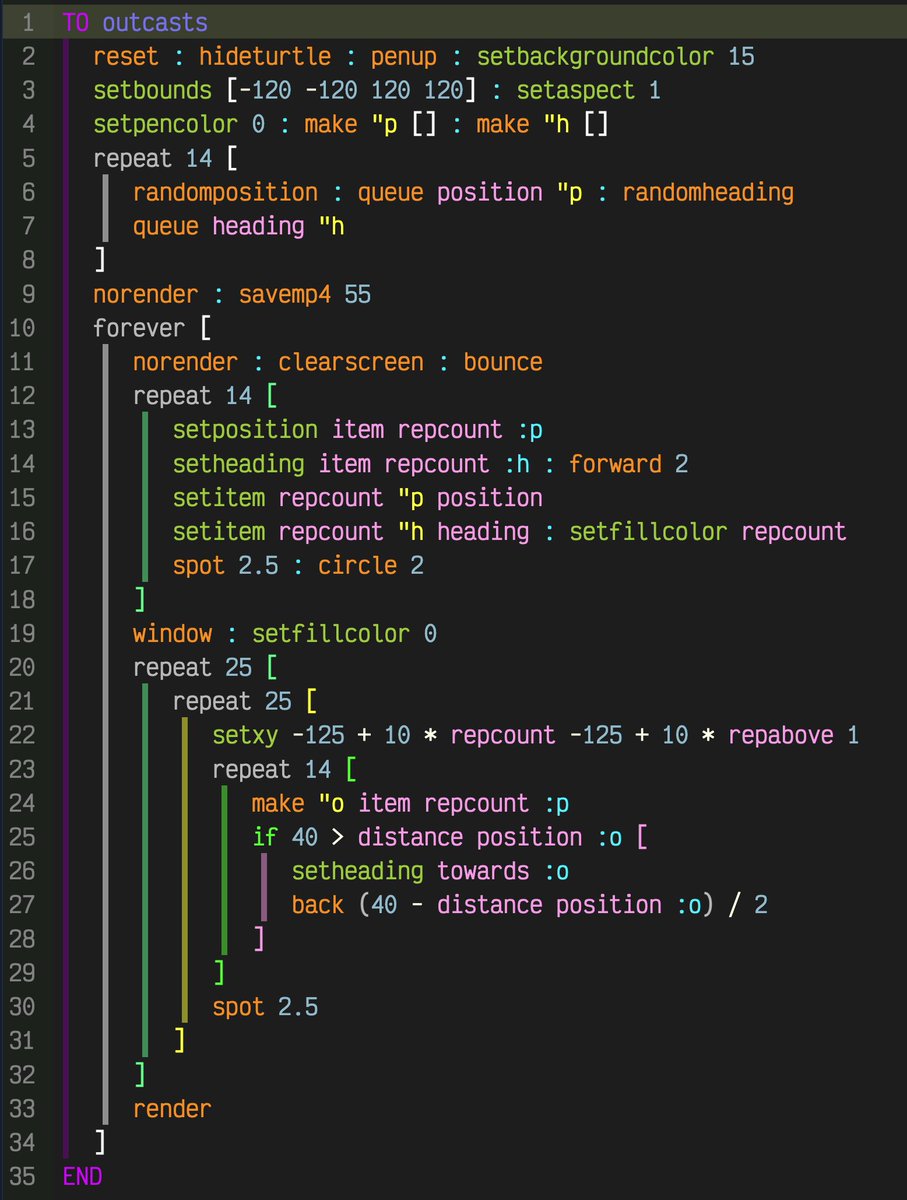Click 'randomheading' on line 6
The height and width of the screenshot is (1200, 907).
[x=708, y=192]
